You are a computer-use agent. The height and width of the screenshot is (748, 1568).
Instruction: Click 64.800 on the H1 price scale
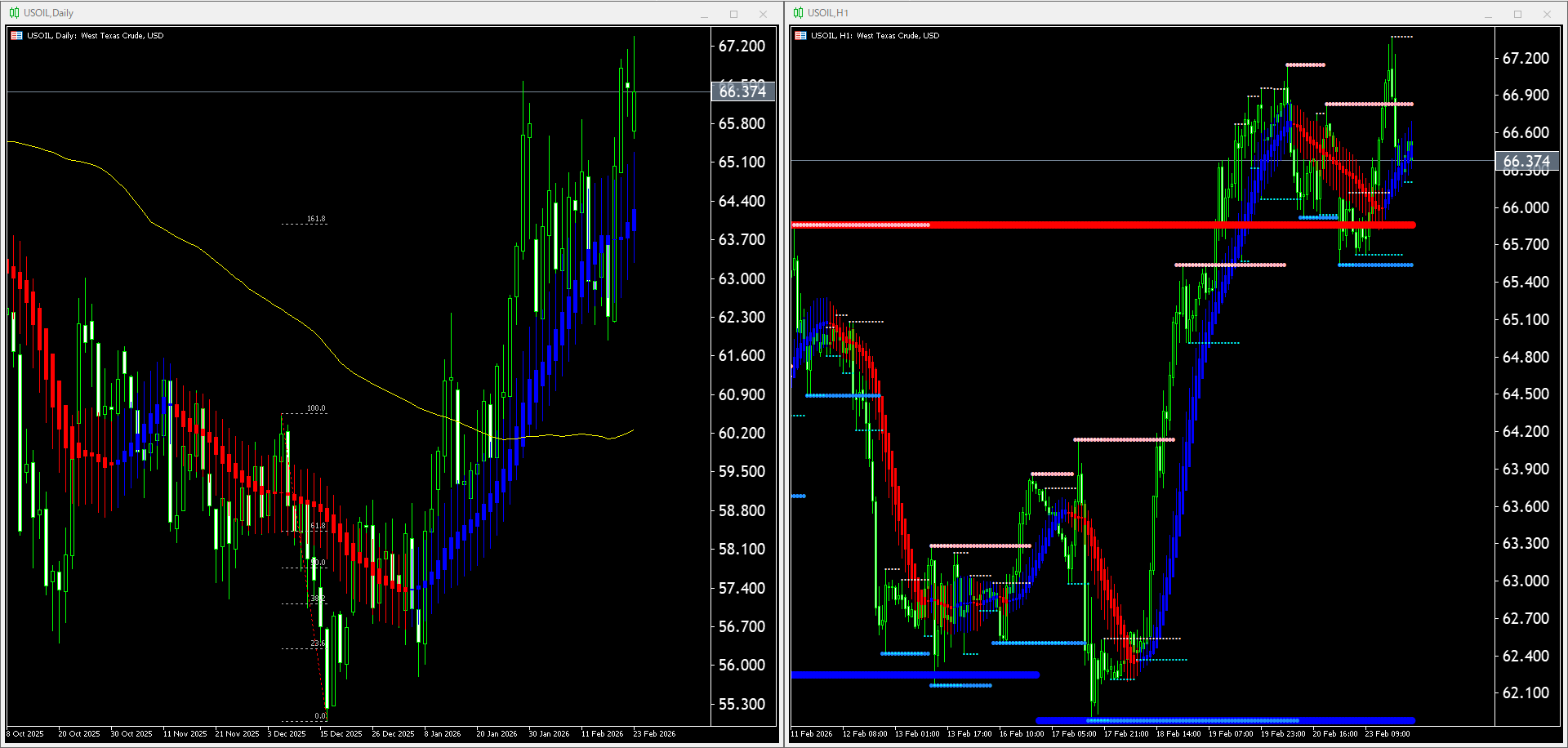[x=1526, y=358]
